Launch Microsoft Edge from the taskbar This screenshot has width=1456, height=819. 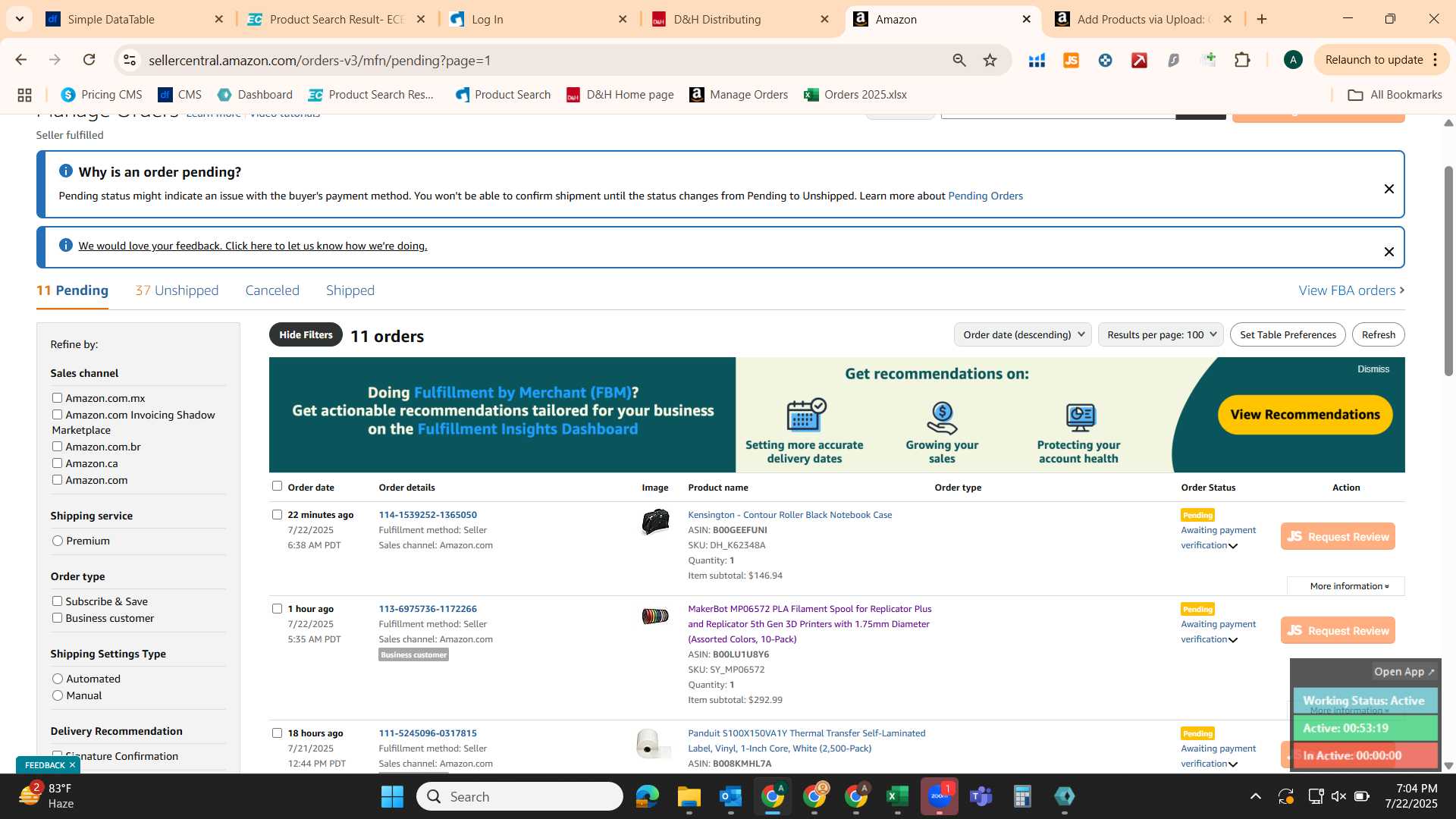pos(647,796)
